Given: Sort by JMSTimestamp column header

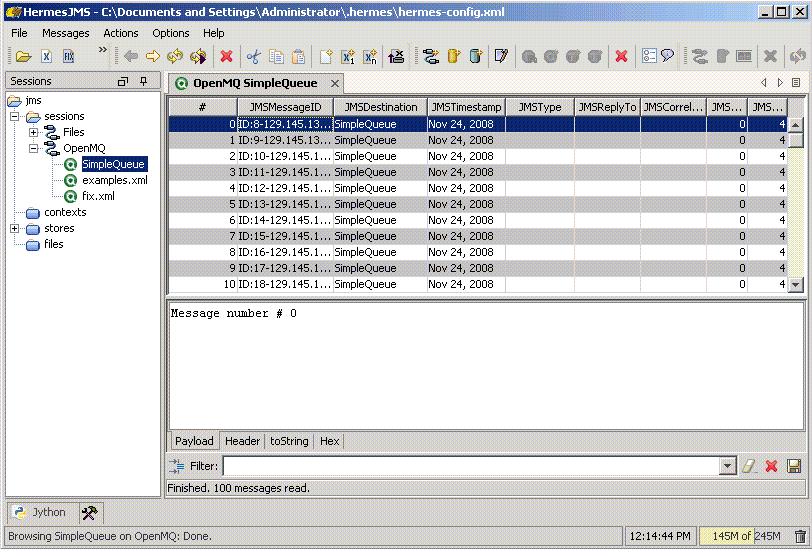Looking at the screenshot, I should click(x=465, y=107).
